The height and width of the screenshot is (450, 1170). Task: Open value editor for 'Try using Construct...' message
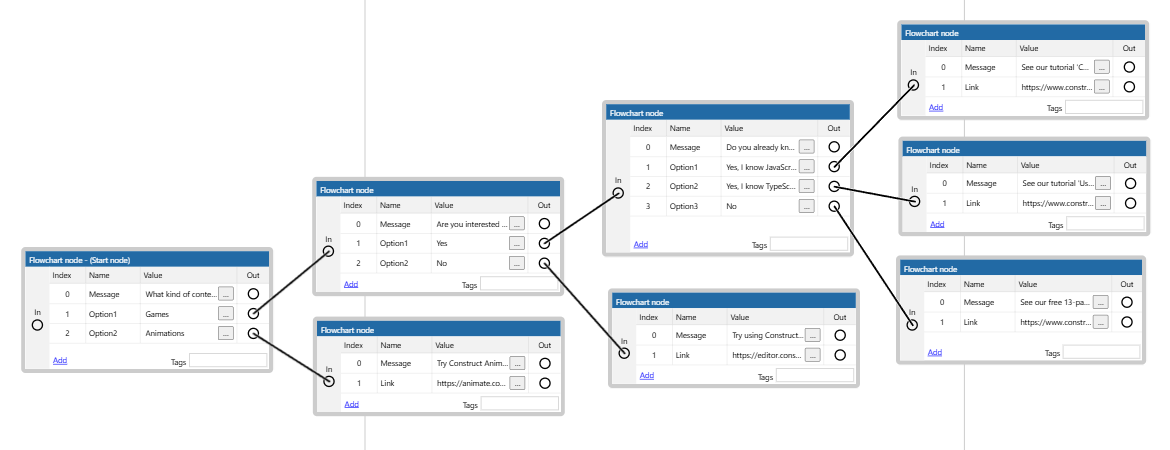[812, 335]
